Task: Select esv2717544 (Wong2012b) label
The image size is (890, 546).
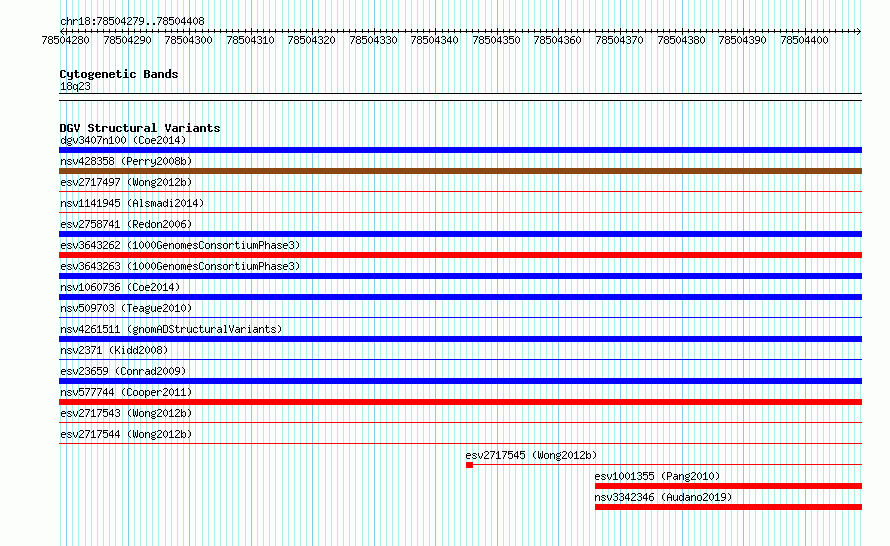Action: [x=126, y=434]
